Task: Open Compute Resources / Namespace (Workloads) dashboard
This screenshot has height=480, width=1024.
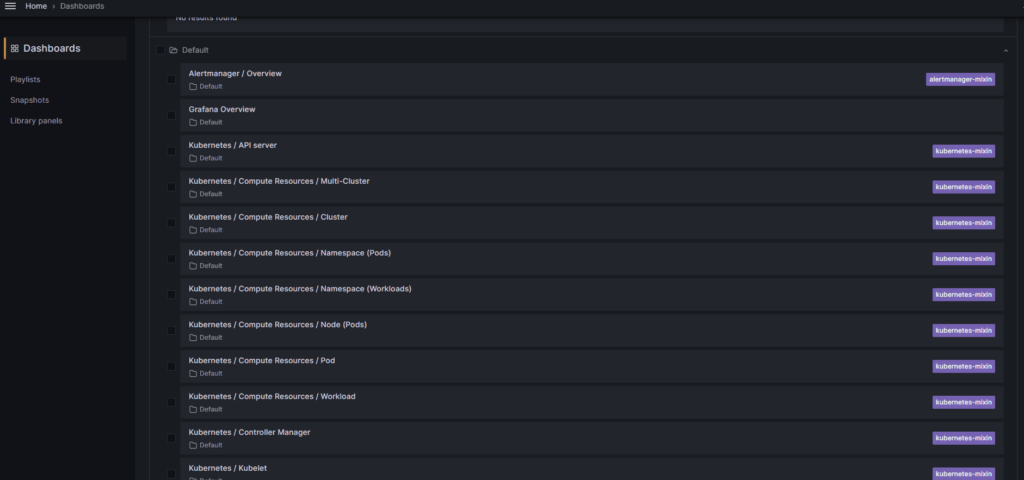Action: pyautogui.click(x=300, y=289)
